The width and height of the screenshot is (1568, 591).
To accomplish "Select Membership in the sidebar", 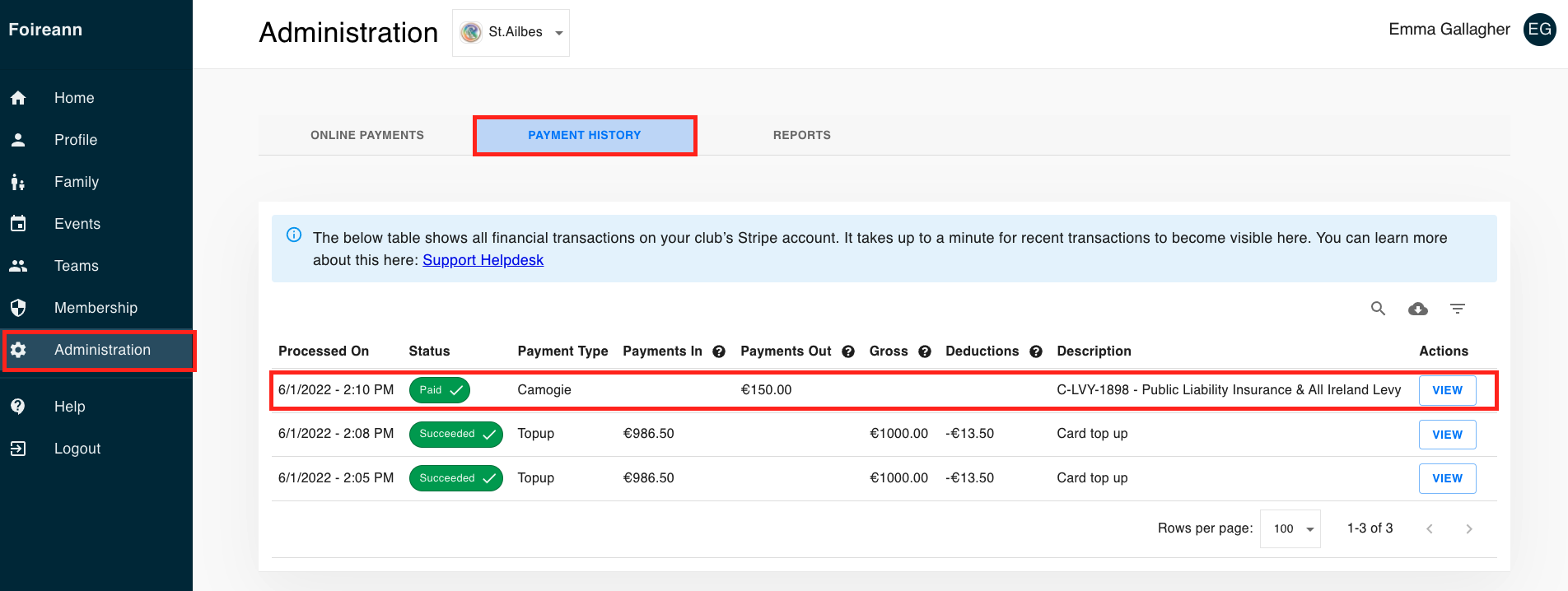I will click(96, 308).
